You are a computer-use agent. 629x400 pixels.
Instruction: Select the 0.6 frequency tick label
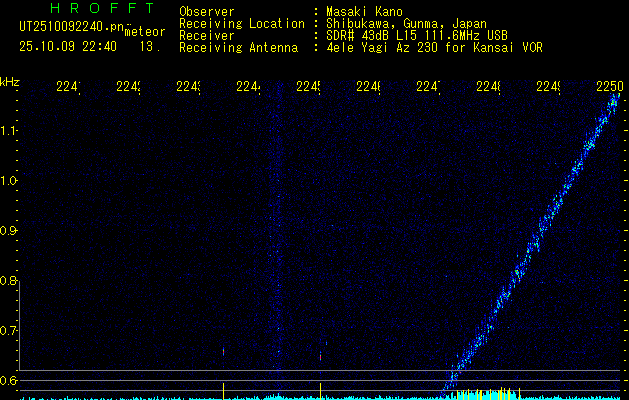pos(9,380)
